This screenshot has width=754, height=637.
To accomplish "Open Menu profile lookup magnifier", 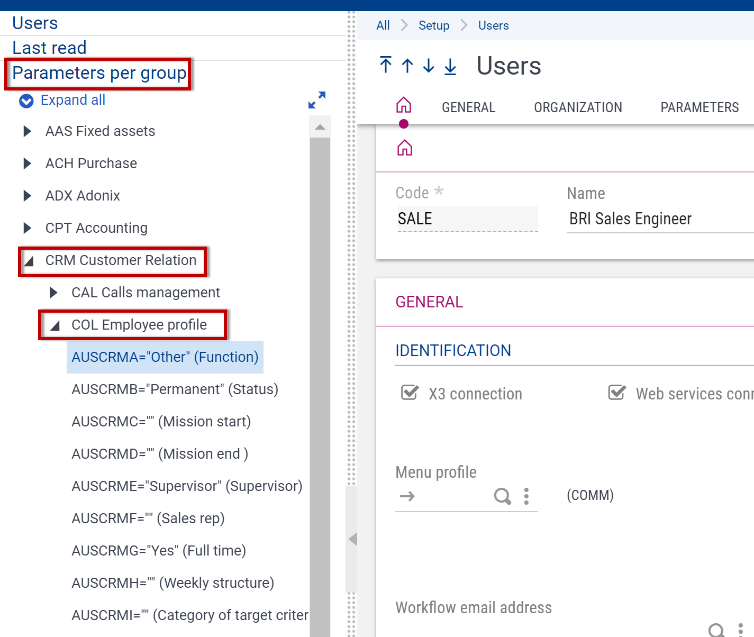I will pos(502,496).
